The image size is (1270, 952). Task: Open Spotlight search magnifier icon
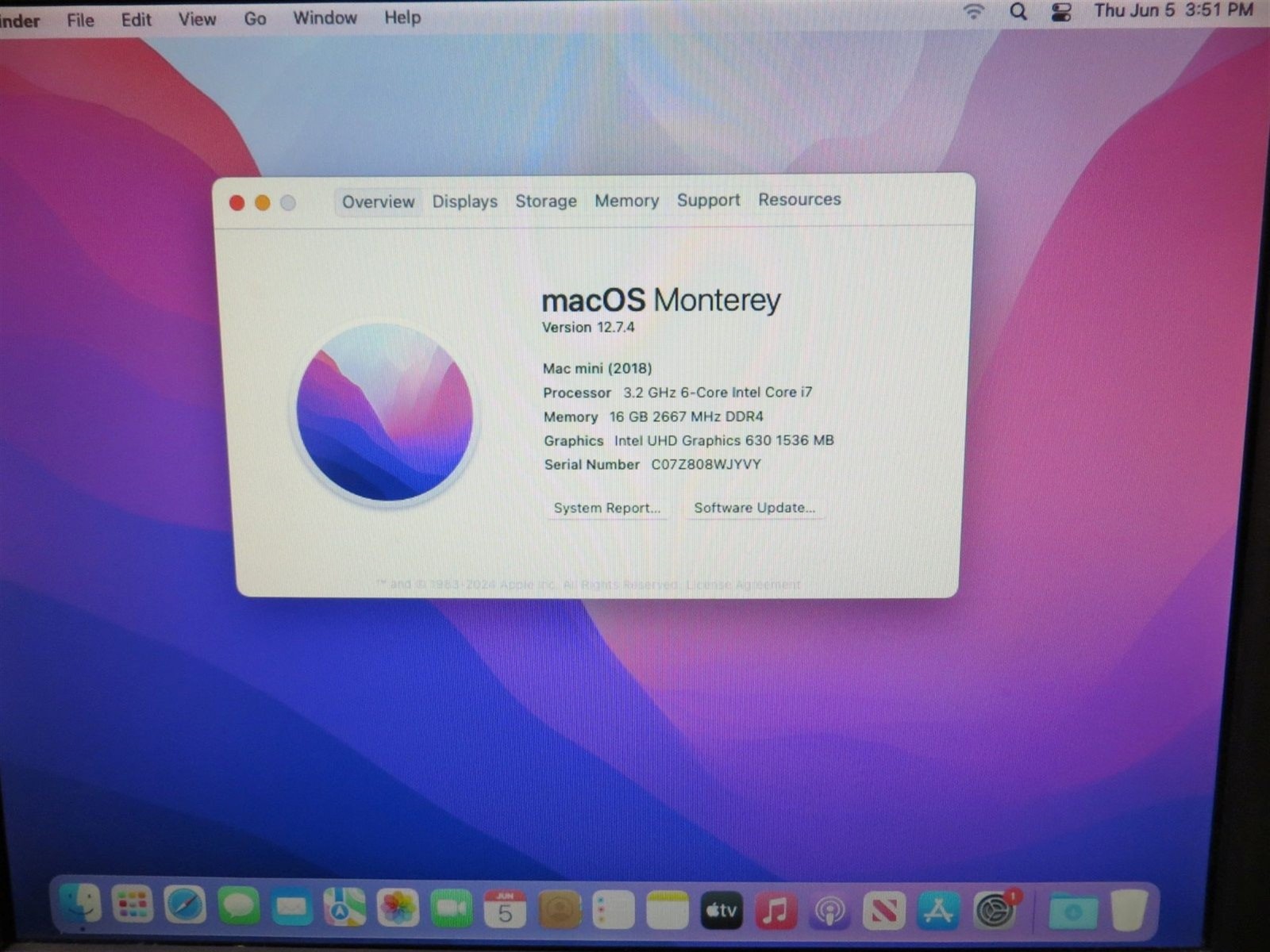1018,11
